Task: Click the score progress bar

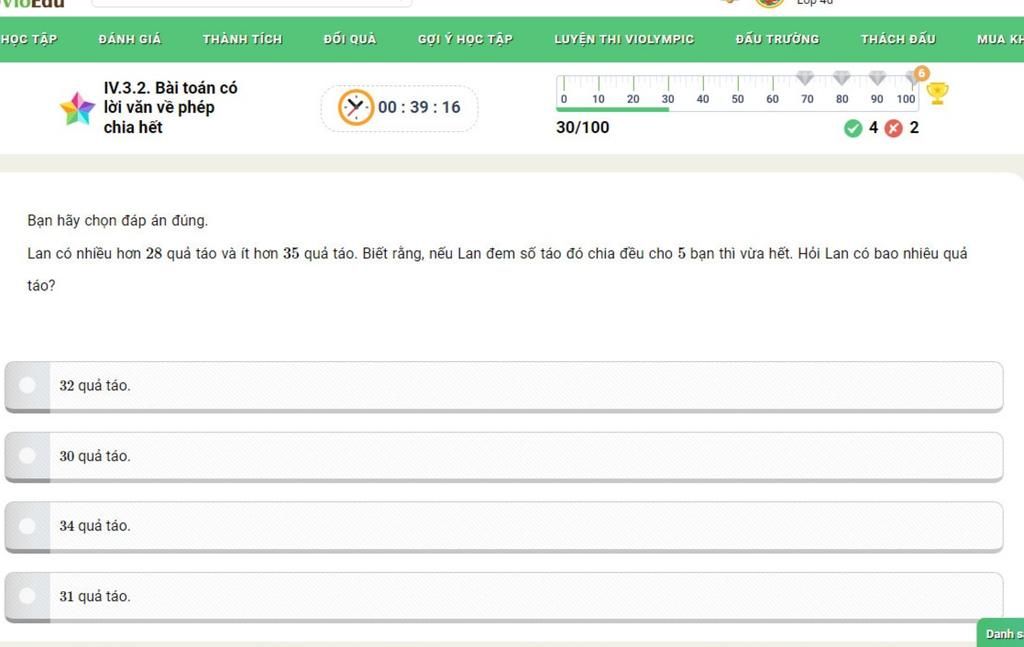Action: click(x=737, y=93)
